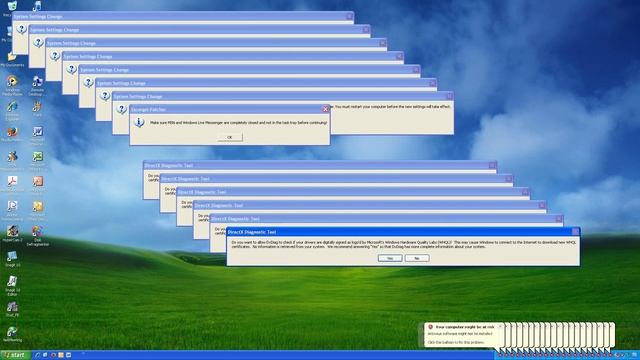Select the Microsoft Excel desktop shortcut
Screen dimensions: 640x360
point(37,159)
